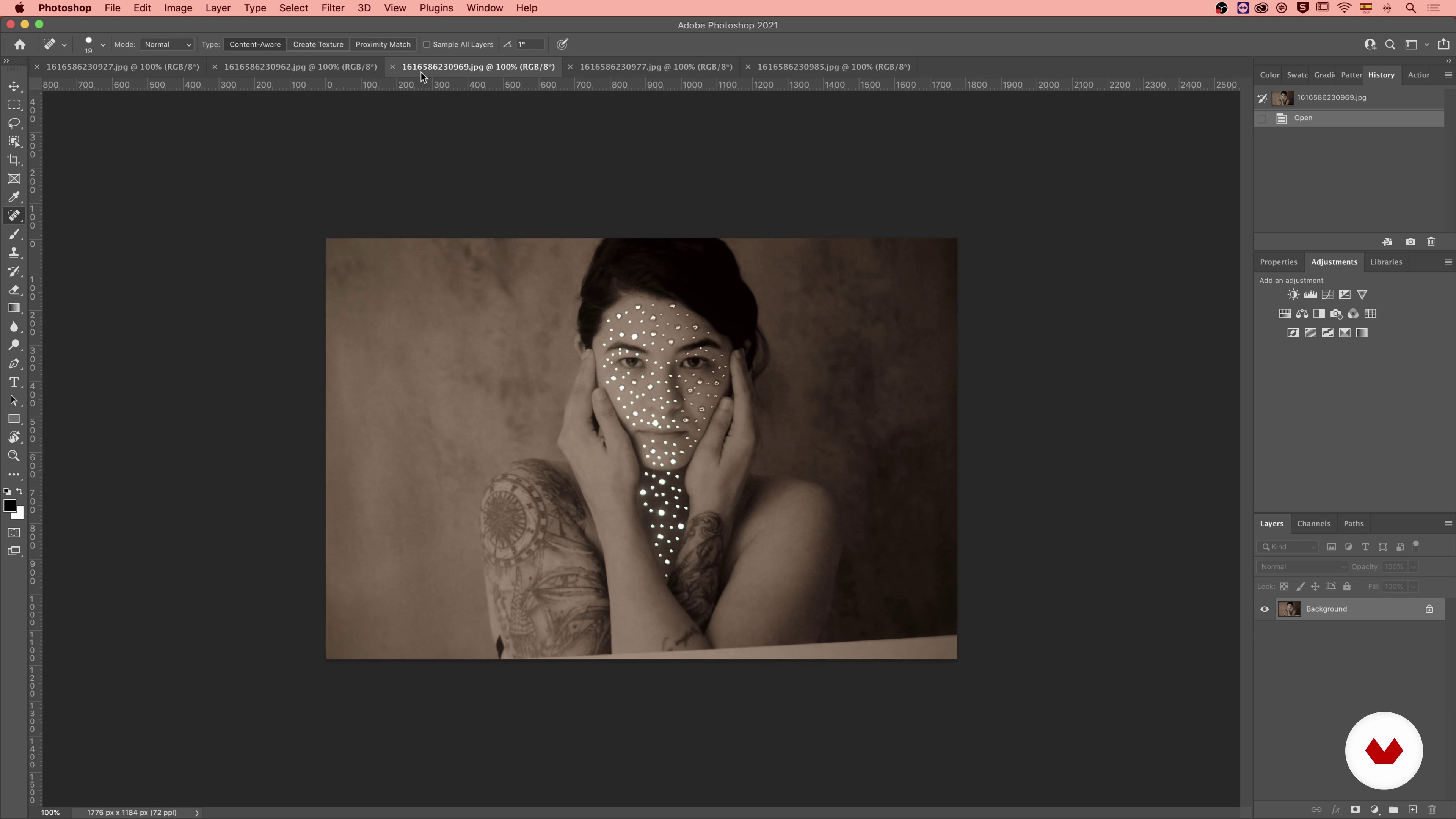Expand the status bar info arrow
The height and width of the screenshot is (819, 1456).
point(197,813)
